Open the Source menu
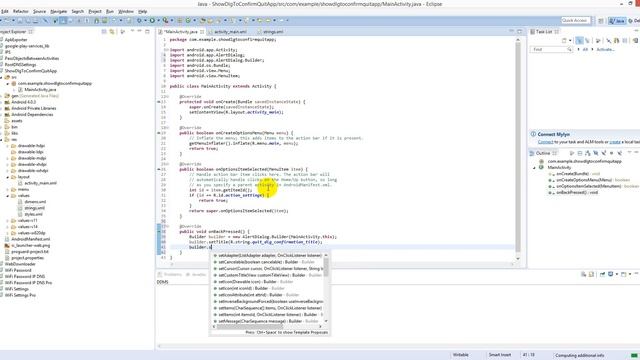 (x=40, y=11)
